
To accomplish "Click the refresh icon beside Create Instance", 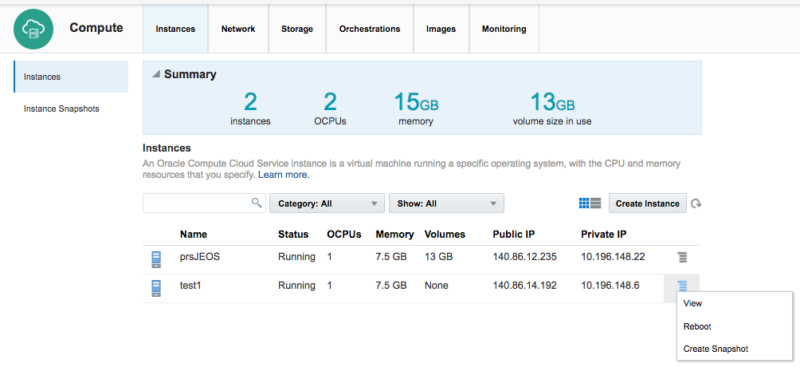I will click(x=696, y=204).
